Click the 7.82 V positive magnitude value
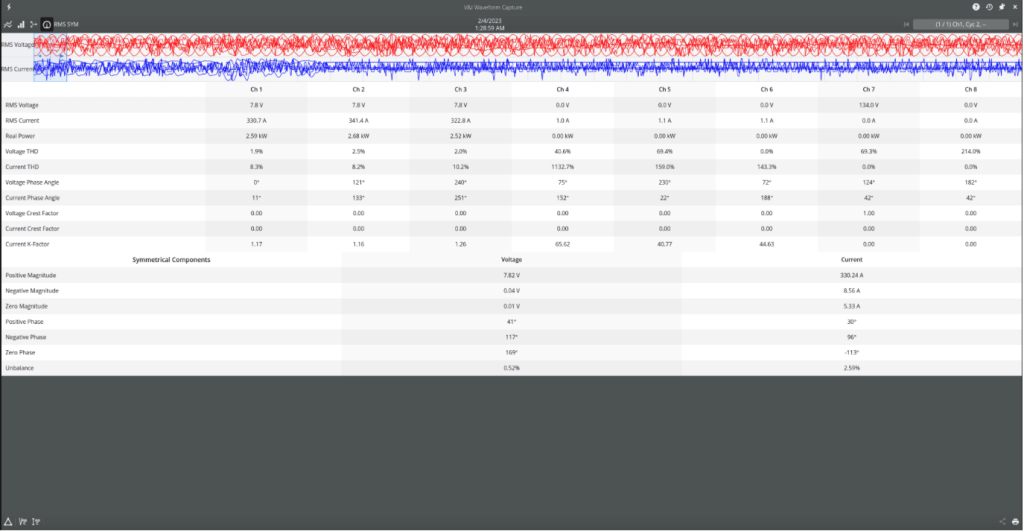The width and height of the screenshot is (1024, 531). click(x=511, y=276)
